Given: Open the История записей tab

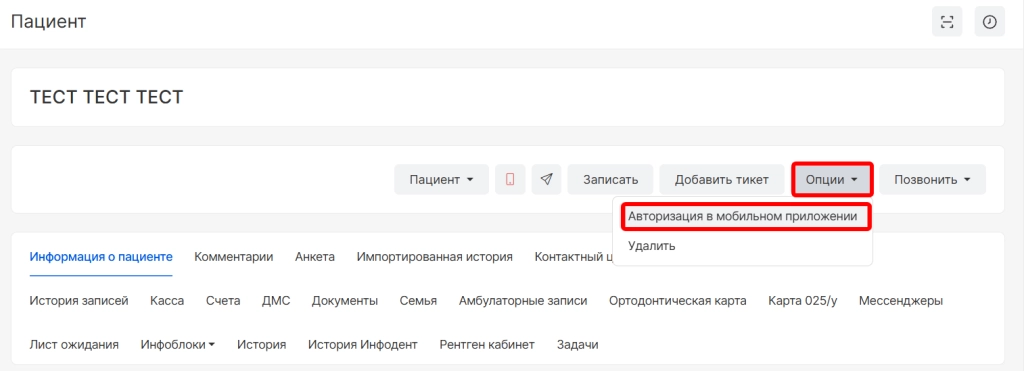Looking at the screenshot, I should [x=79, y=300].
